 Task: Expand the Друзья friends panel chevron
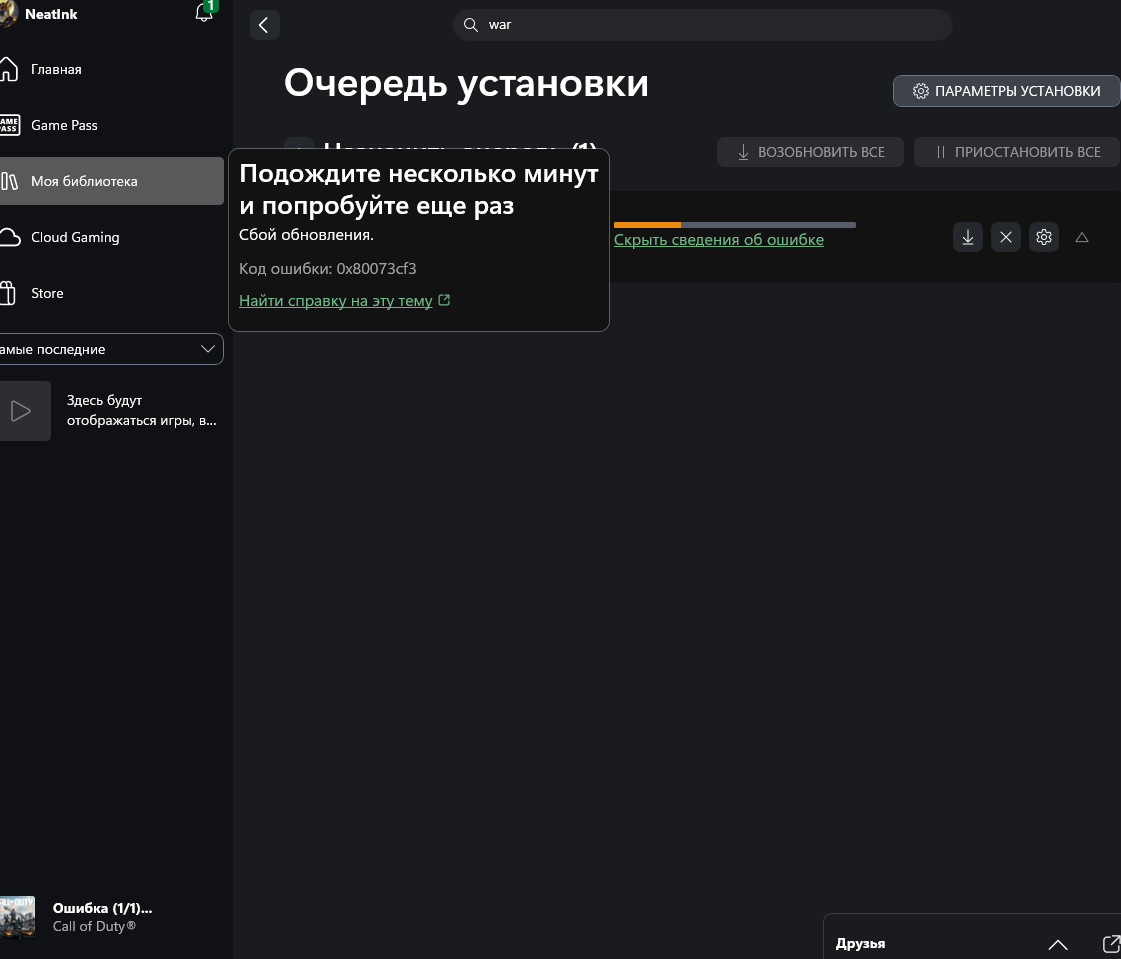(1057, 945)
